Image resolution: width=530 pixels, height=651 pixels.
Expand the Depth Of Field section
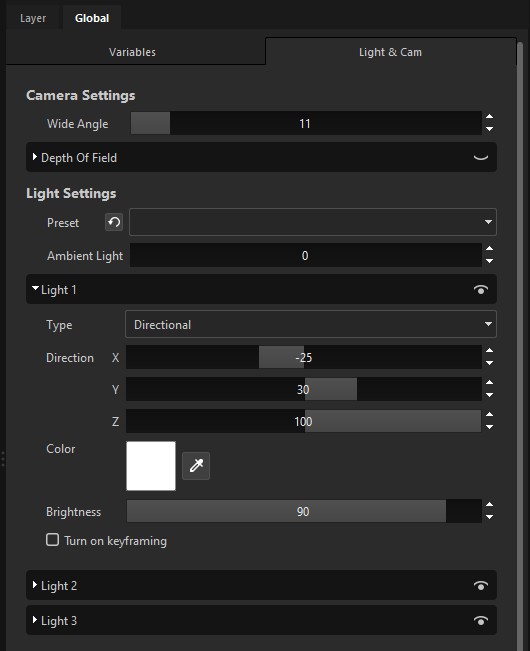[35, 157]
